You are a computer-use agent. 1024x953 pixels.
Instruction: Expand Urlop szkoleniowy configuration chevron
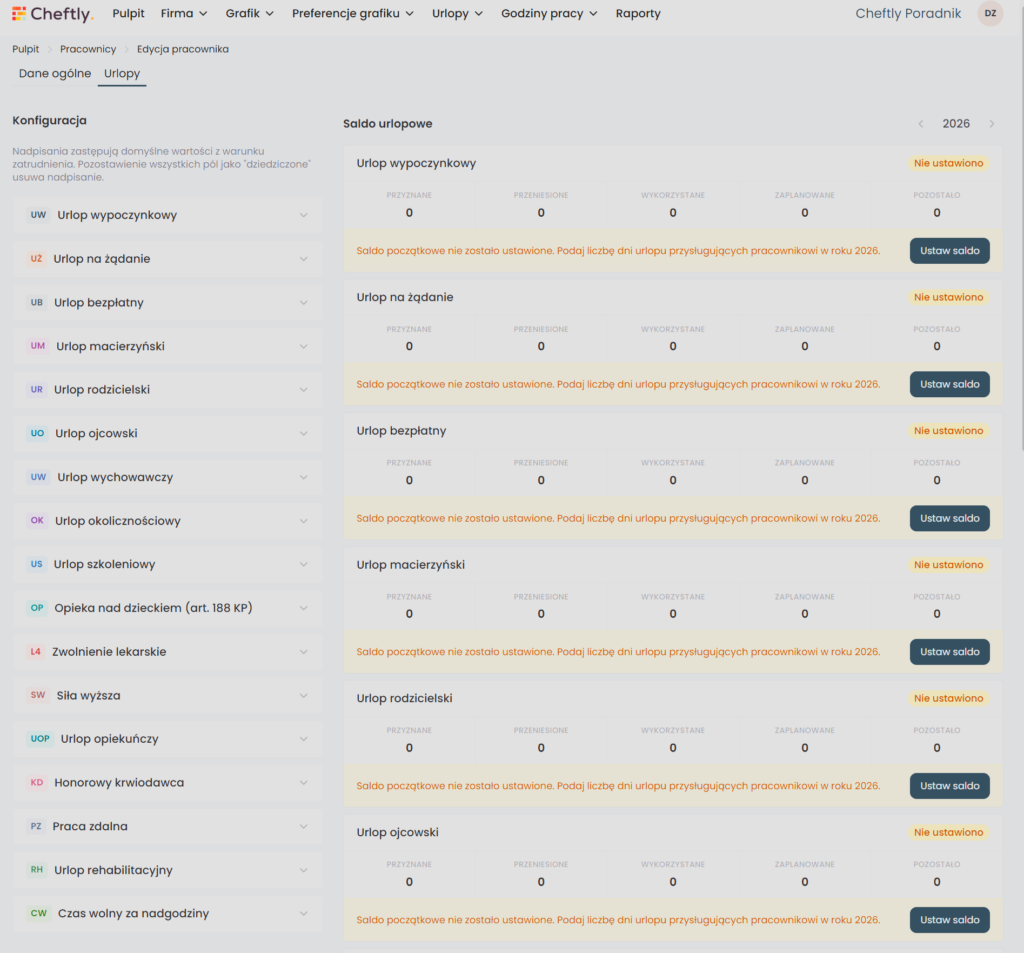pyautogui.click(x=304, y=564)
